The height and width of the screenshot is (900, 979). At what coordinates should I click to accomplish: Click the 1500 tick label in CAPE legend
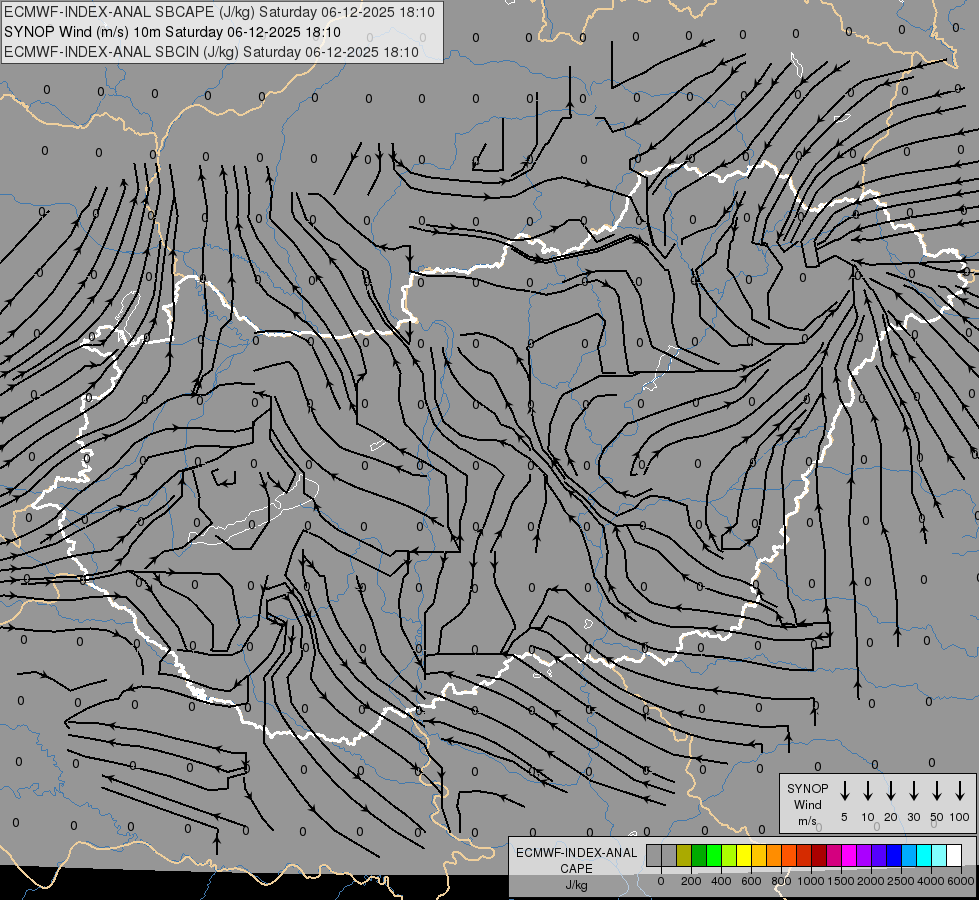click(841, 881)
